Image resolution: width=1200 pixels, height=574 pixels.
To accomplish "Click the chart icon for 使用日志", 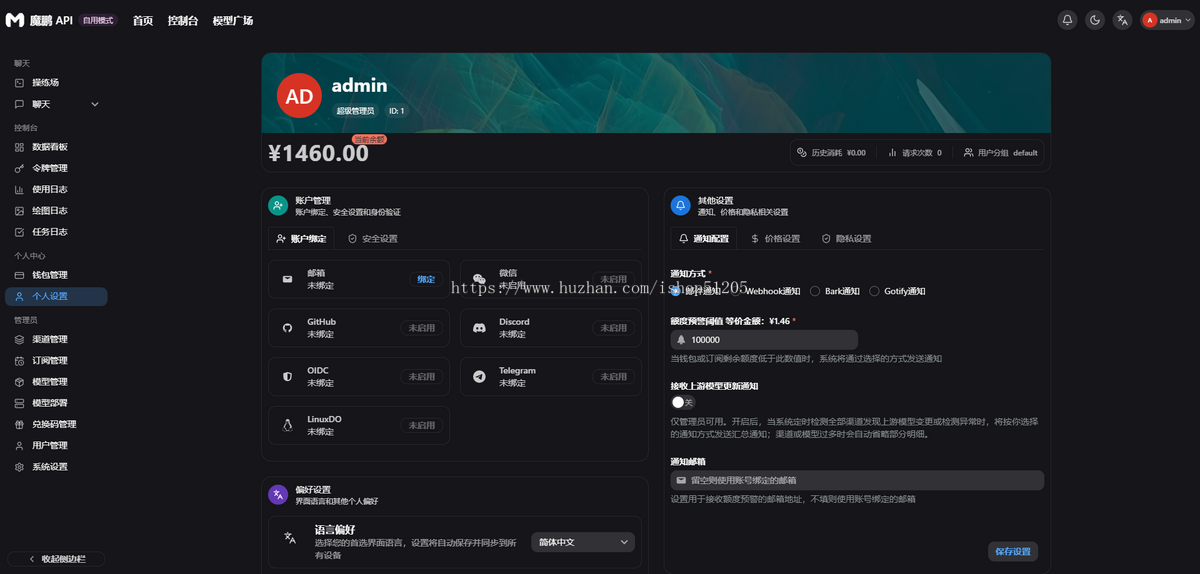I will click(19, 189).
